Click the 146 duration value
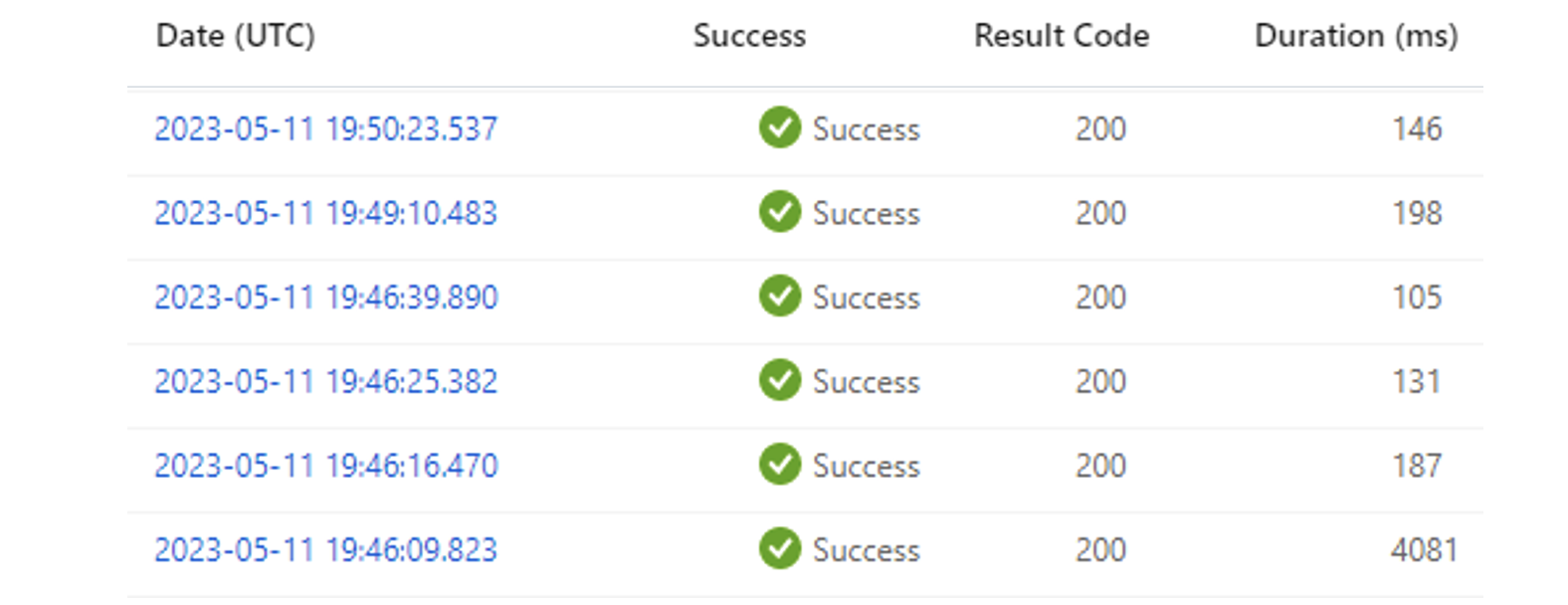Image resolution: width=1568 pixels, height=605 pixels. click(1417, 128)
